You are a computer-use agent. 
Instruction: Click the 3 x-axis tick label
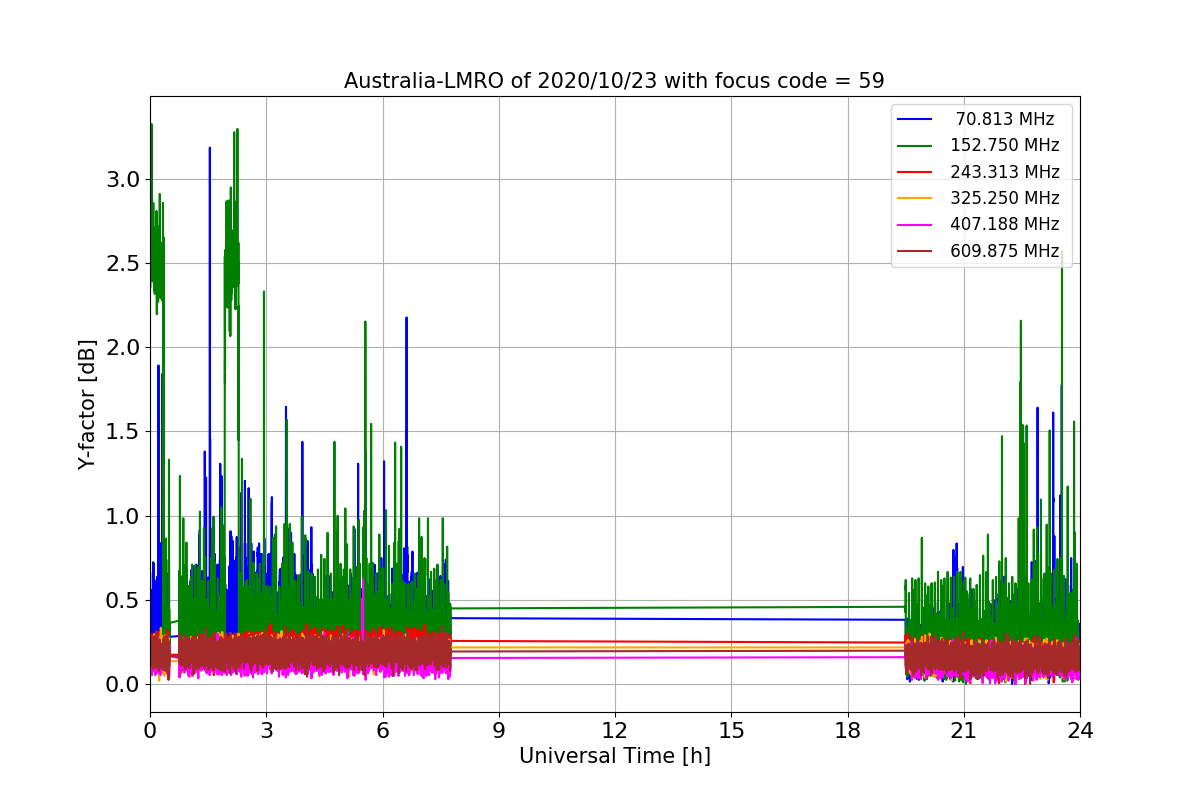(266, 731)
